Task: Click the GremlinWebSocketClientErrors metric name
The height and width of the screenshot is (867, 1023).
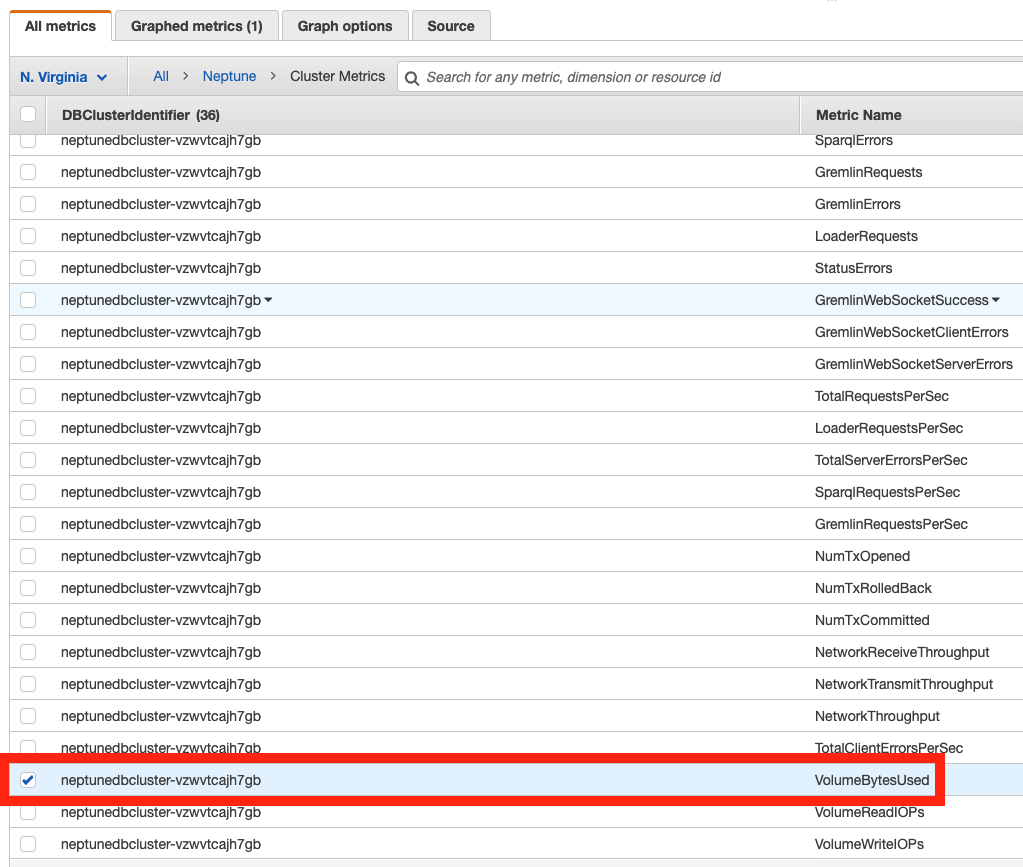Action: click(x=911, y=332)
